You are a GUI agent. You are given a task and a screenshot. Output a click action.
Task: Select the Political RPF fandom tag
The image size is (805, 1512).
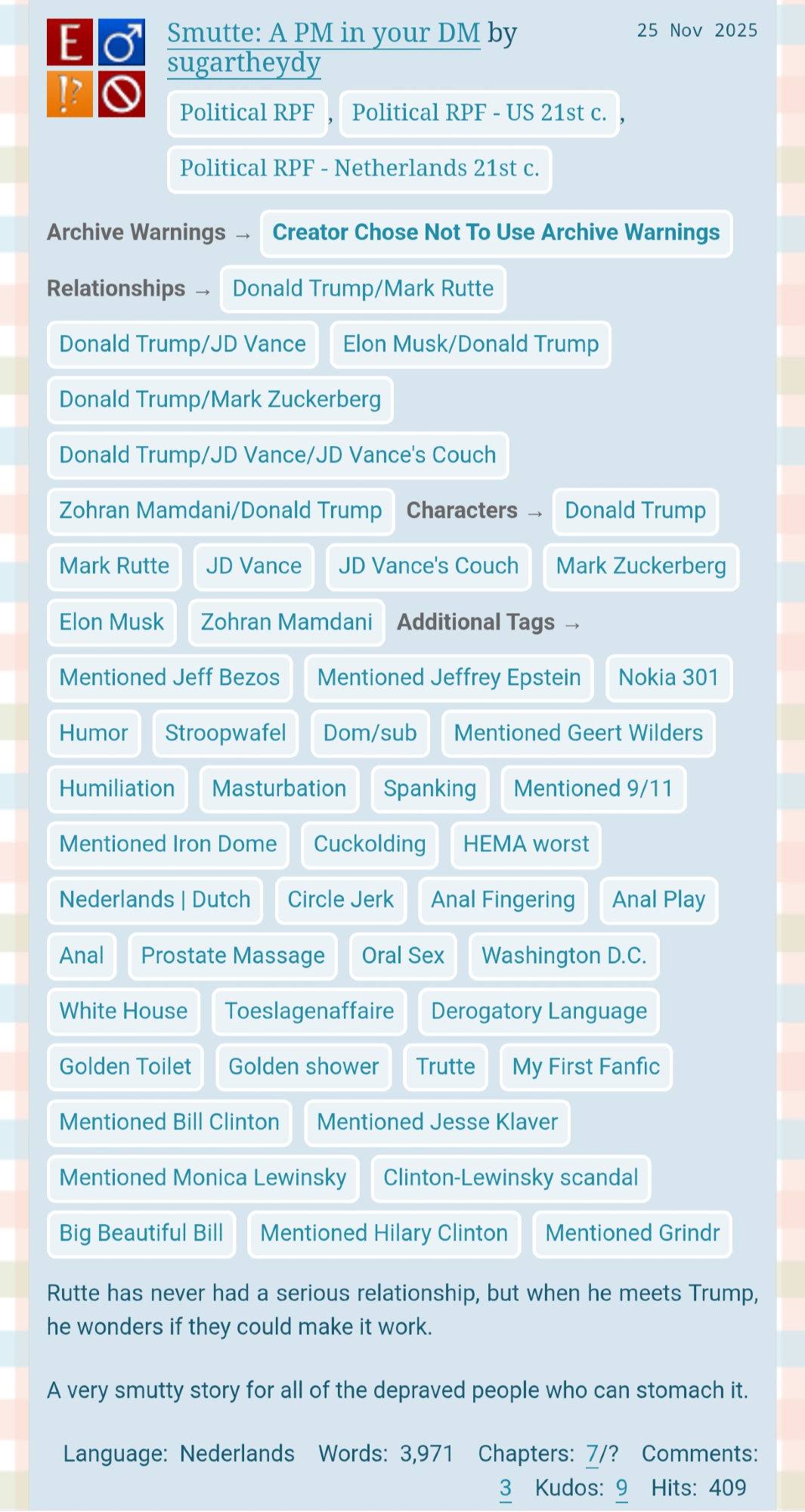tap(247, 113)
